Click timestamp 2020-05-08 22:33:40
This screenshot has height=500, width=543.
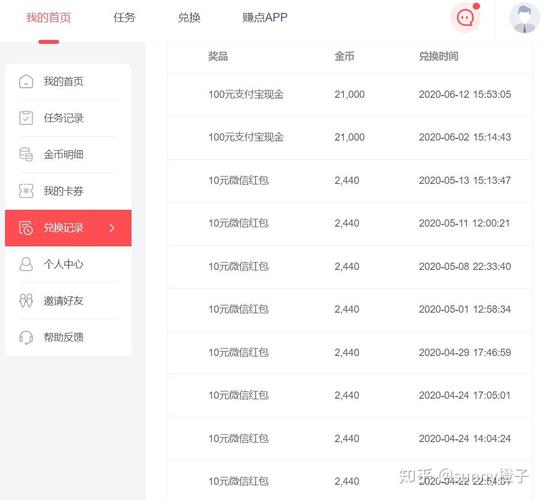point(465,266)
